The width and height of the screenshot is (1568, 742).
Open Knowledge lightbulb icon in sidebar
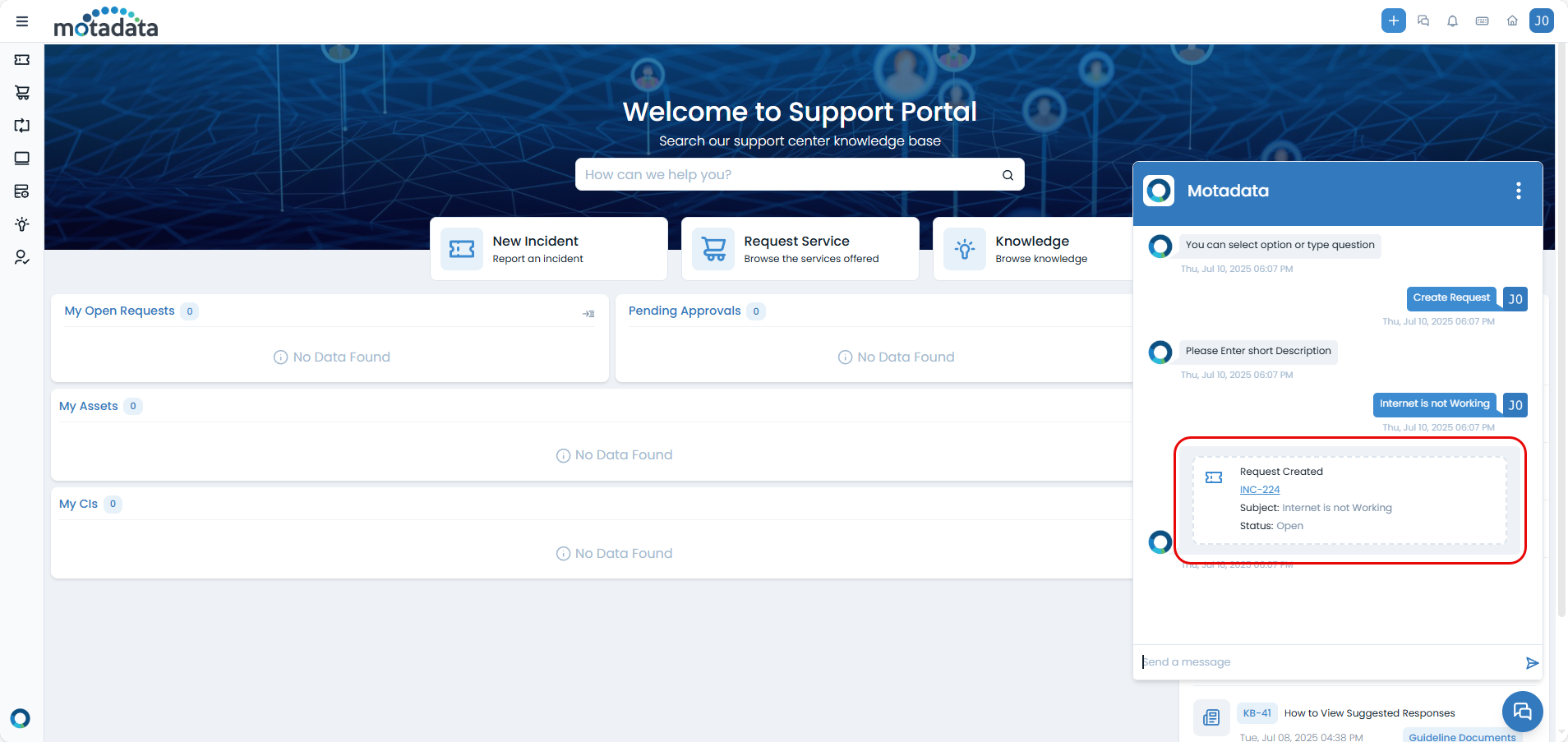coord(22,224)
